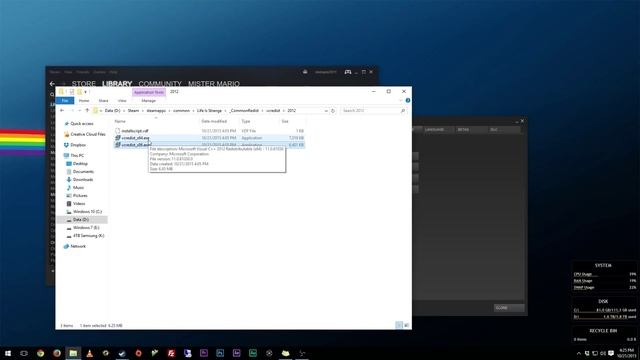The height and width of the screenshot is (360, 640).
Task: Select the installscript.vdf file
Action: coord(135,131)
